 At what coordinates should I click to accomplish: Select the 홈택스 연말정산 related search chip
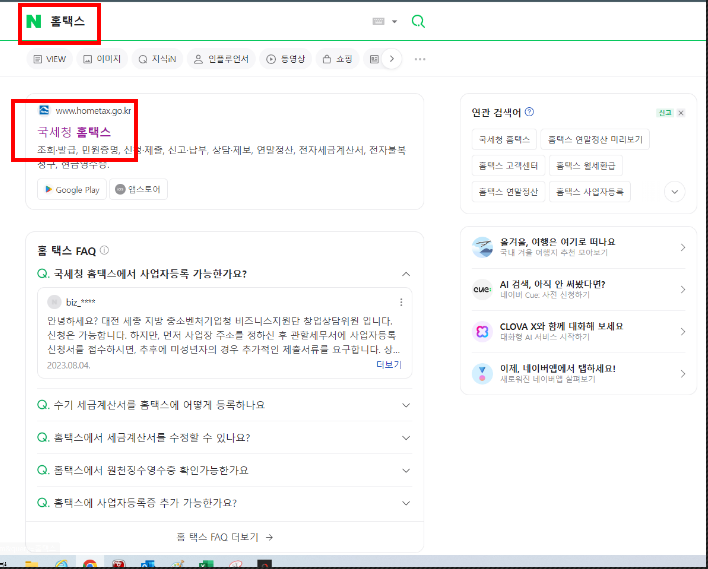508,192
